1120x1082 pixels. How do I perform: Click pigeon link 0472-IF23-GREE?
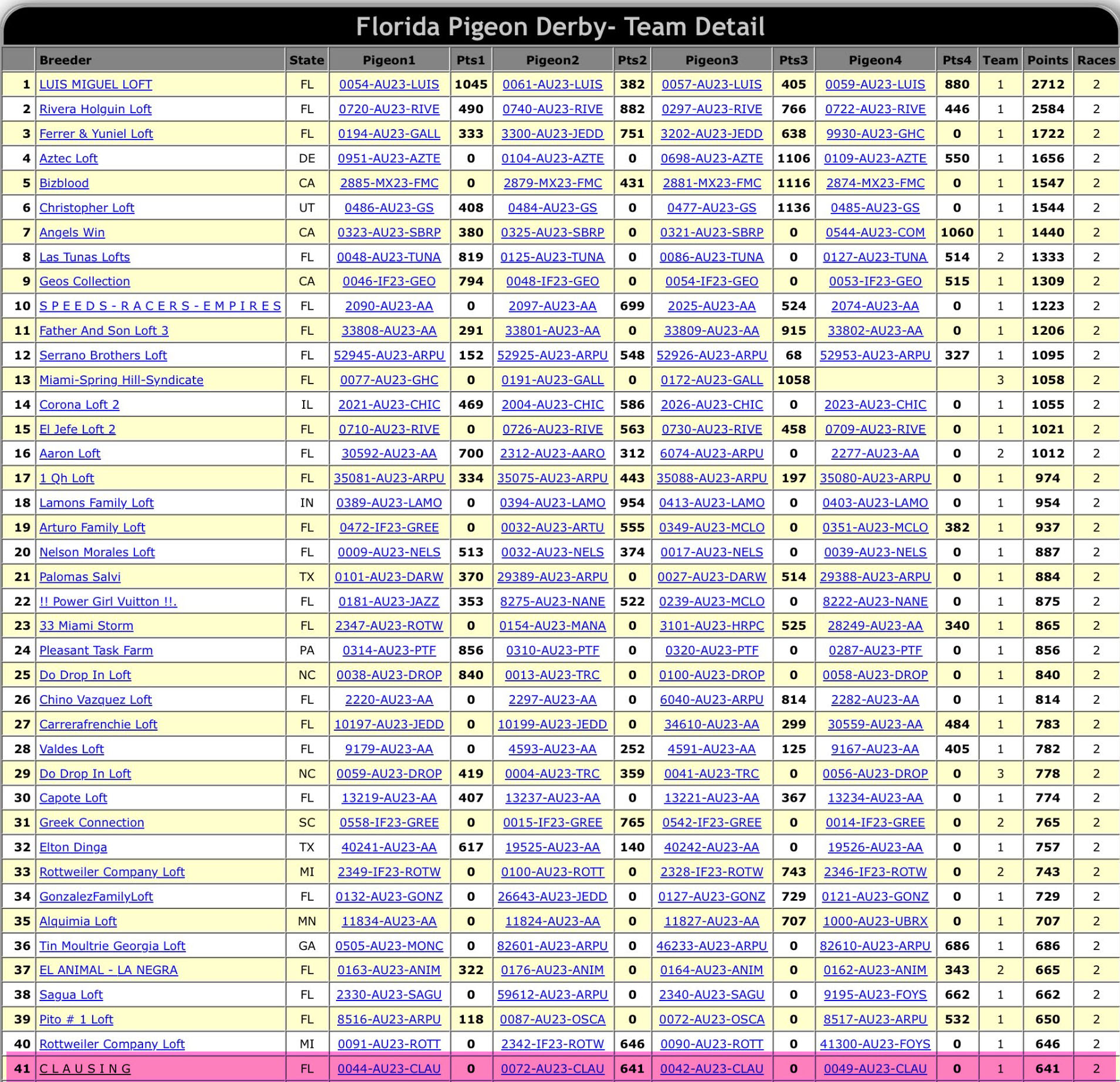(389, 527)
